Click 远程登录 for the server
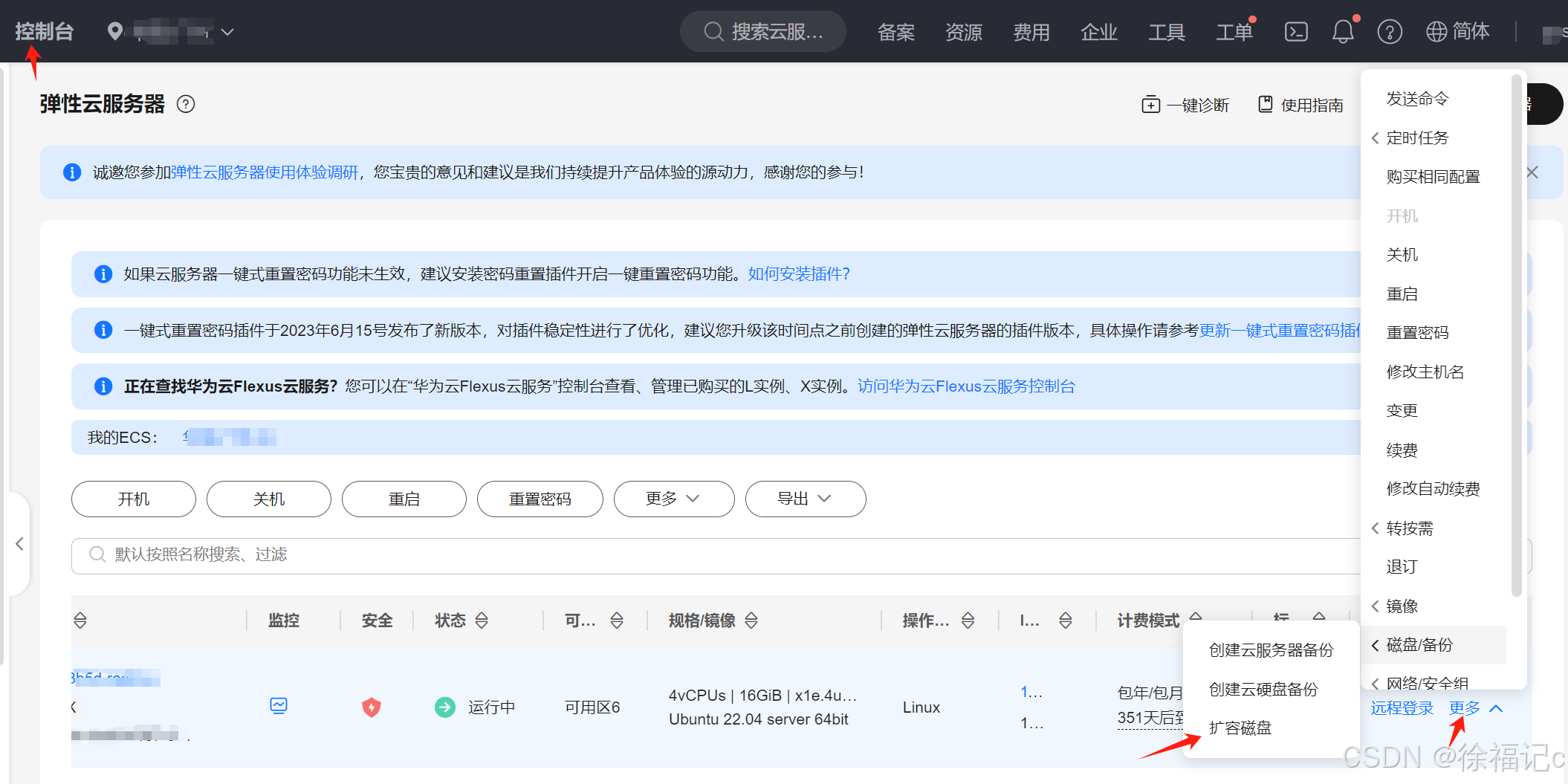1568x784 pixels. (1402, 708)
